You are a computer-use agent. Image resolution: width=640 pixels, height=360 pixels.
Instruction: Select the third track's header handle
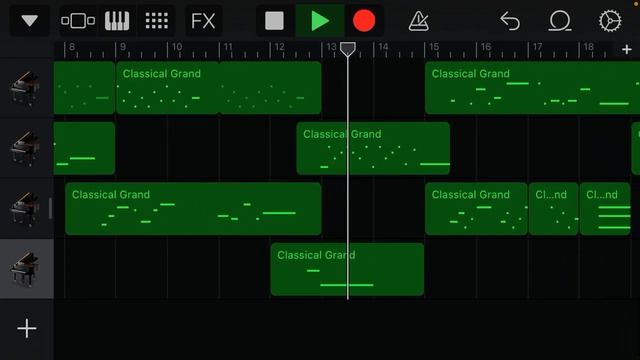coord(50,209)
